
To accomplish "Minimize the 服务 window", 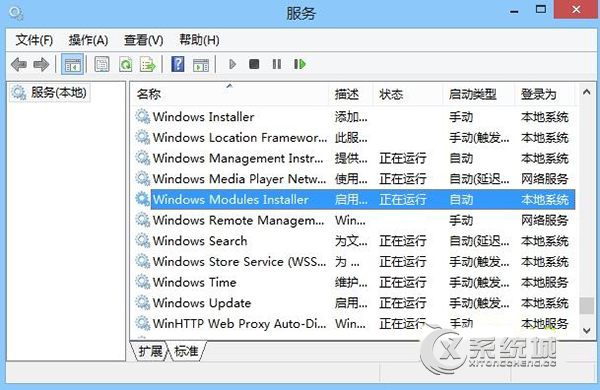I will pyautogui.click(x=514, y=11).
